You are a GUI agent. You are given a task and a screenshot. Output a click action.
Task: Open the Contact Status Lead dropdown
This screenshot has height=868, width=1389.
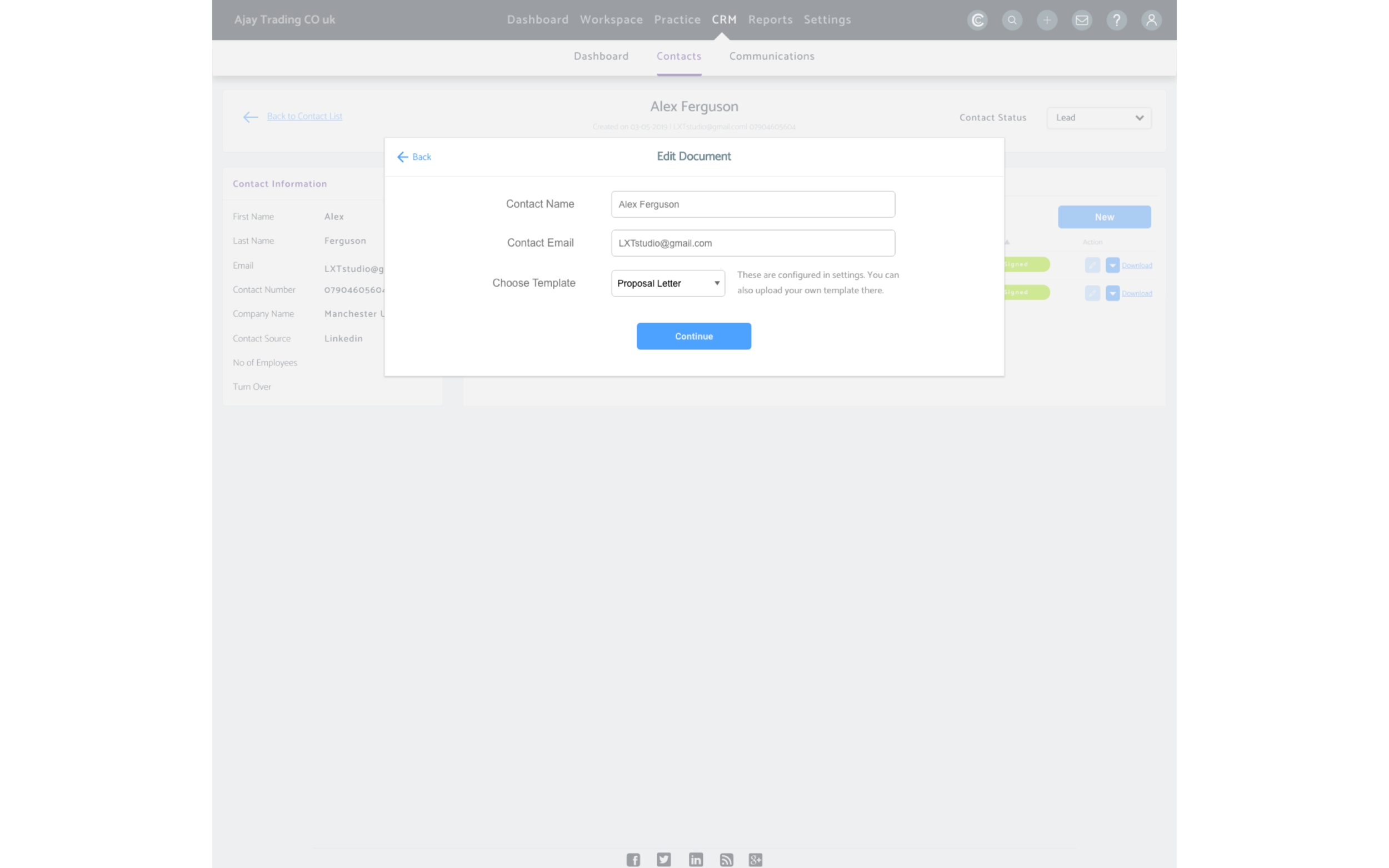[1098, 118]
